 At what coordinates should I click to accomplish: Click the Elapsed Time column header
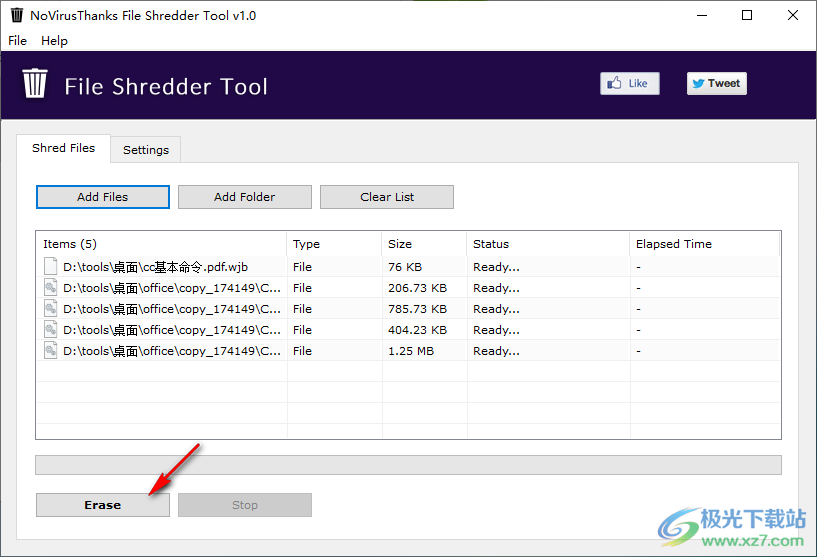pyautogui.click(x=705, y=244)
